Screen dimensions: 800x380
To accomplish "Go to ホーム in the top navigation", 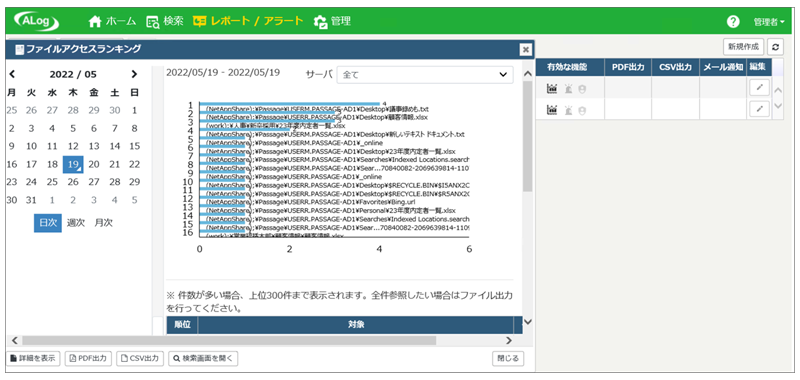I will point(112,21).
